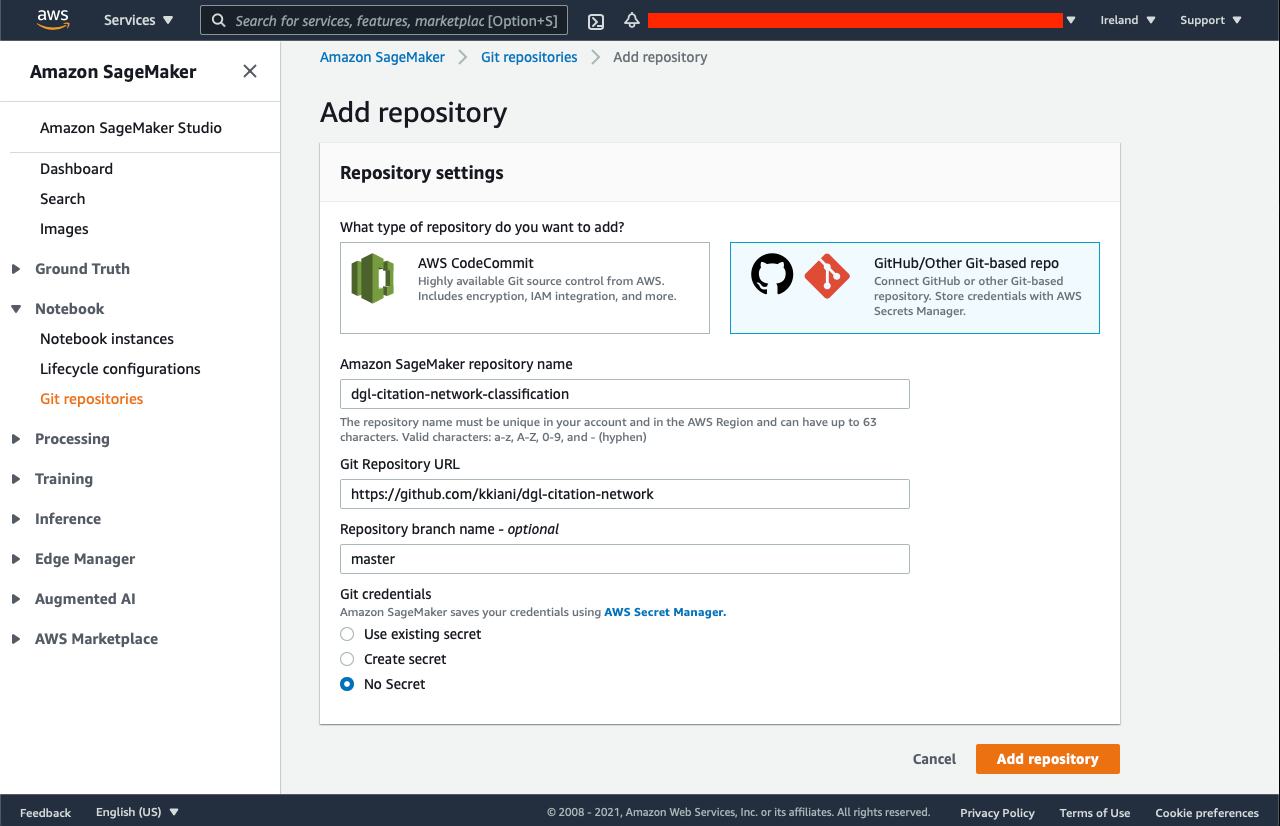Image resolution: width=1280 pixels, height=826 pixels.
Task: Go to Git repositories breadcrumb
Action: [529, 57]
